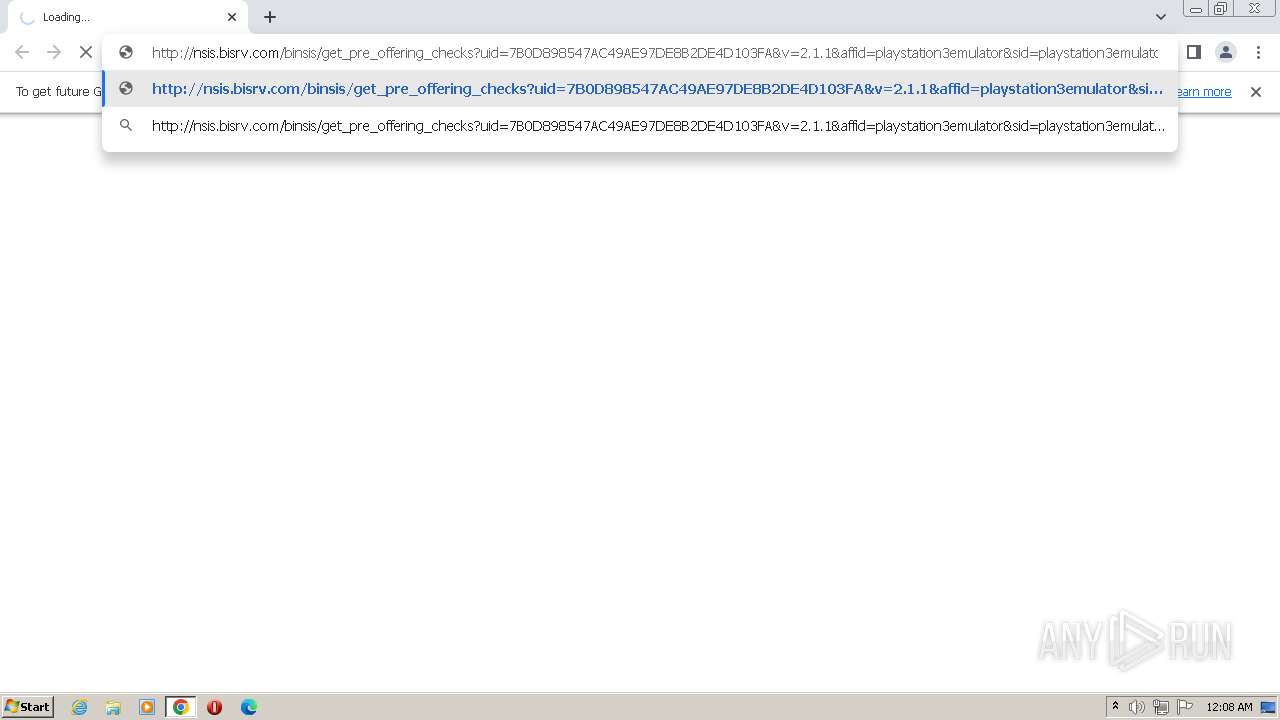Open the media player taskbar icon
This screenshot has height=720, width=1280.
pos(147,707)
